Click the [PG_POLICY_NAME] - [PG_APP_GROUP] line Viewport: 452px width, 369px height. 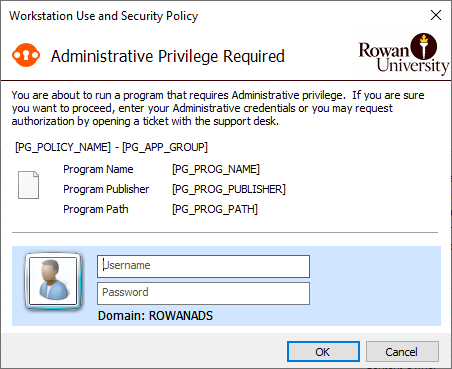111,147
